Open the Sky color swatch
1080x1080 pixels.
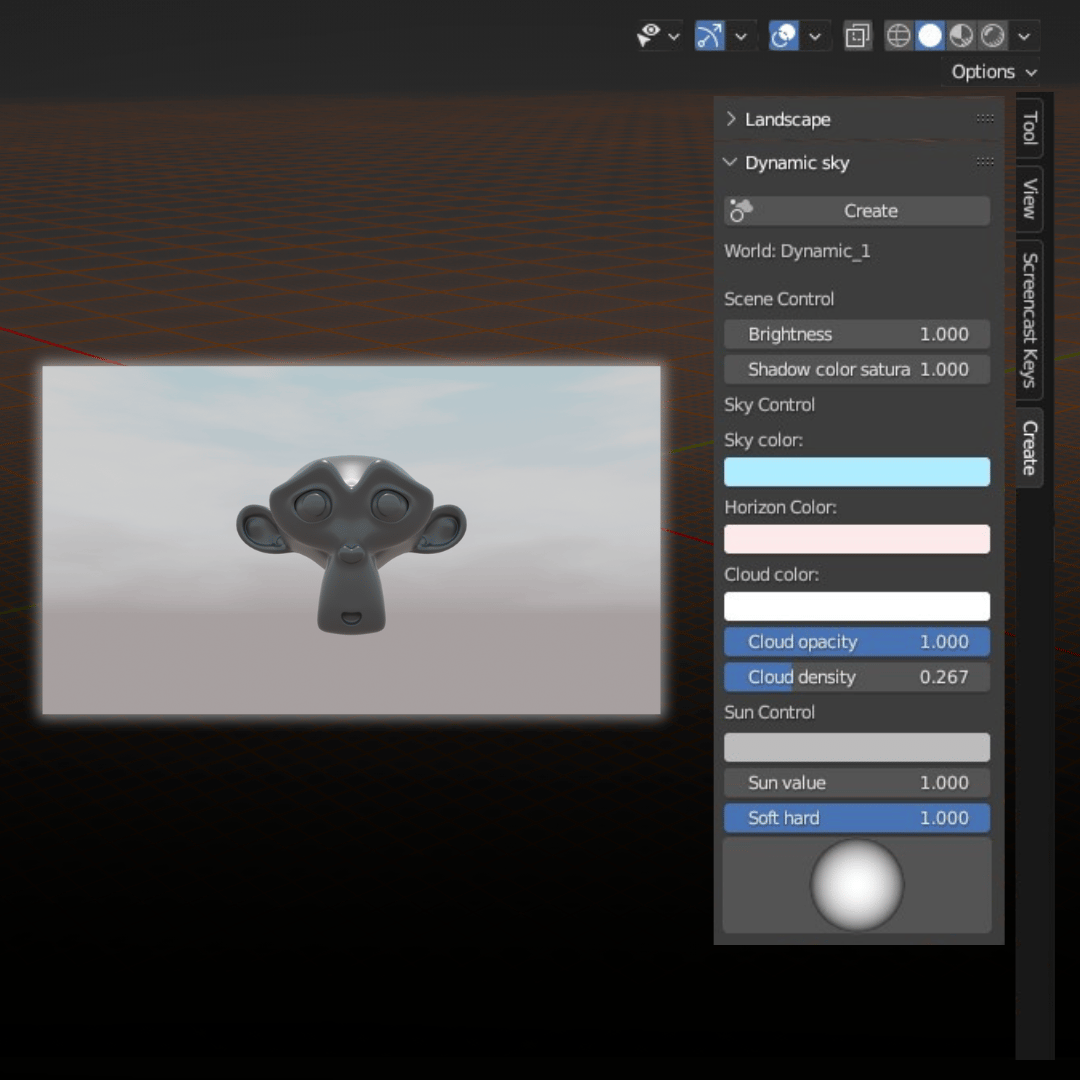pos(857,472)
